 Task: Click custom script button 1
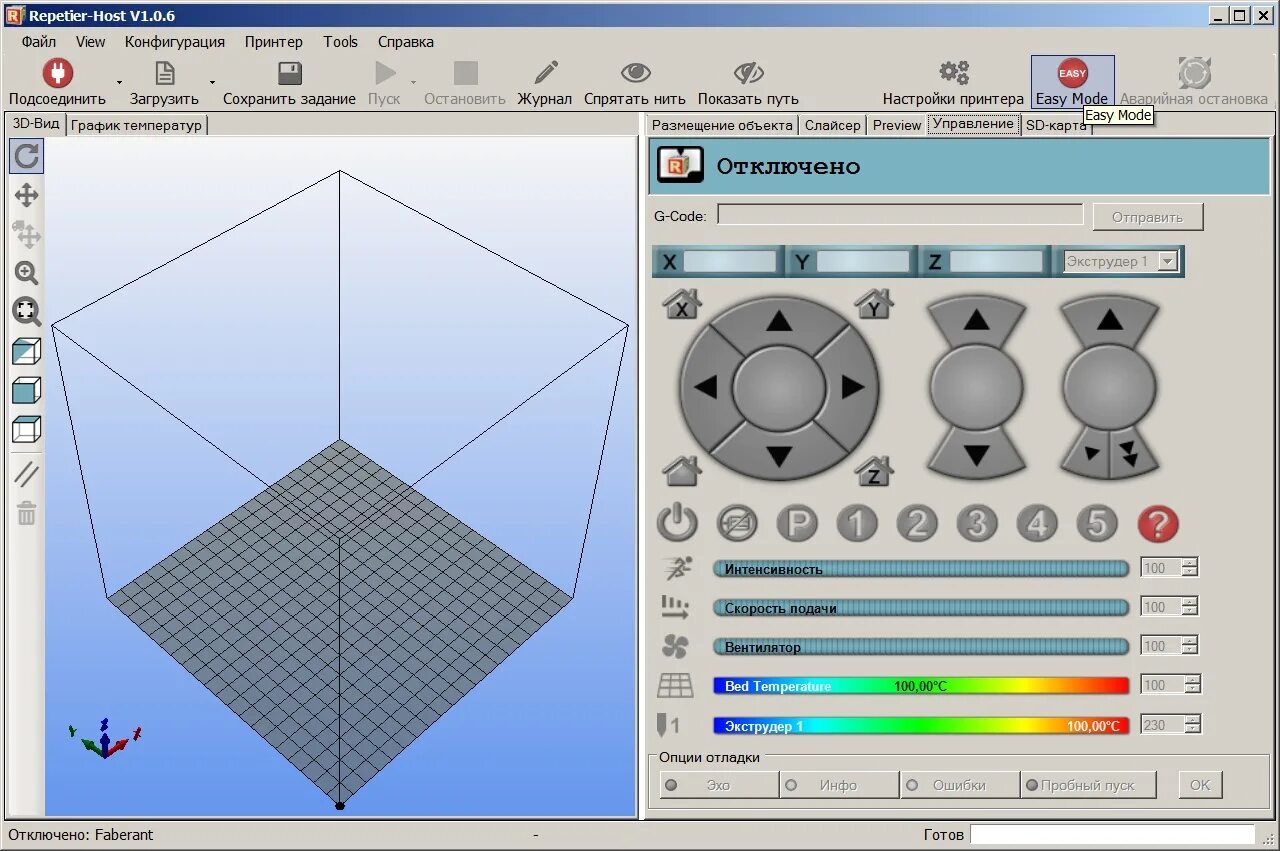point(857,523)
